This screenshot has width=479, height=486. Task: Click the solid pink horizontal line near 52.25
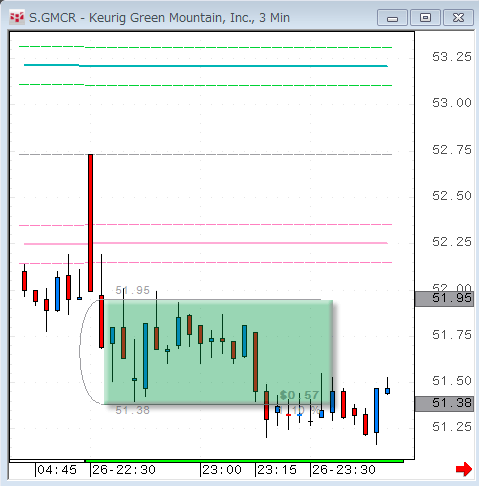pos(206,243)
